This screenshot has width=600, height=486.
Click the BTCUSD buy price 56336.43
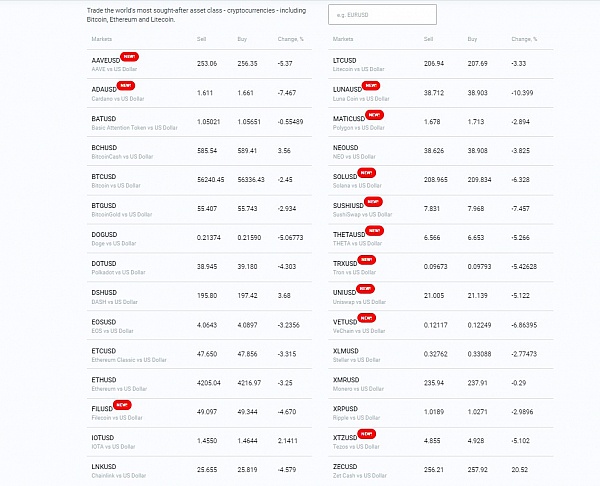pyautogui.click(x=254, y=178)
